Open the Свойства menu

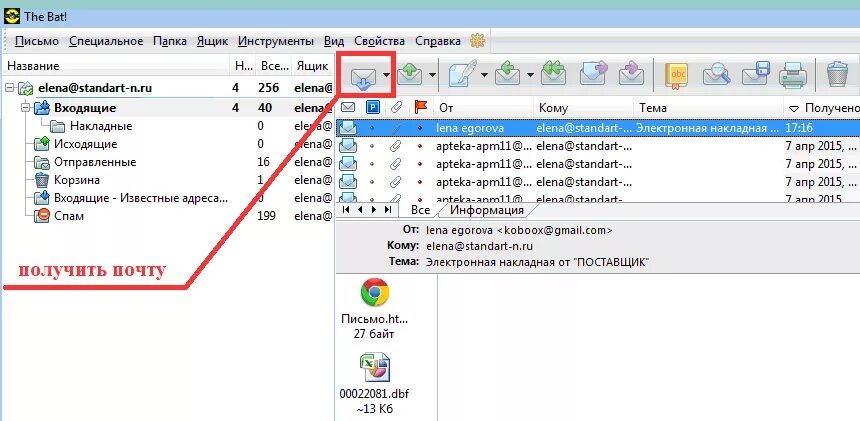pos(380,41)
